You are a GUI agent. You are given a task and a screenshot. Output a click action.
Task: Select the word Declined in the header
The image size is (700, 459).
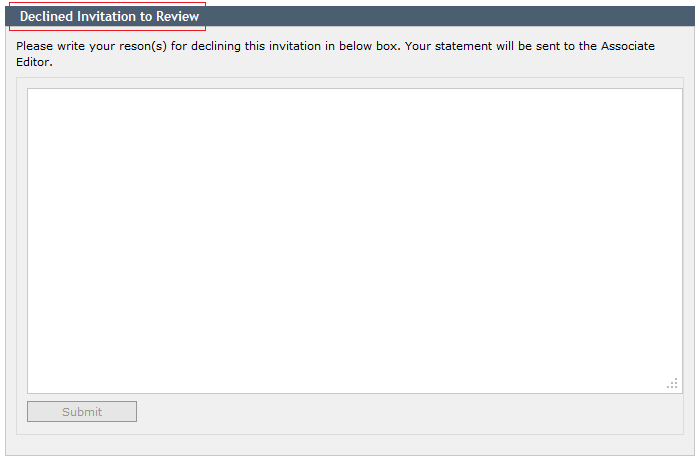coord(46,17)
